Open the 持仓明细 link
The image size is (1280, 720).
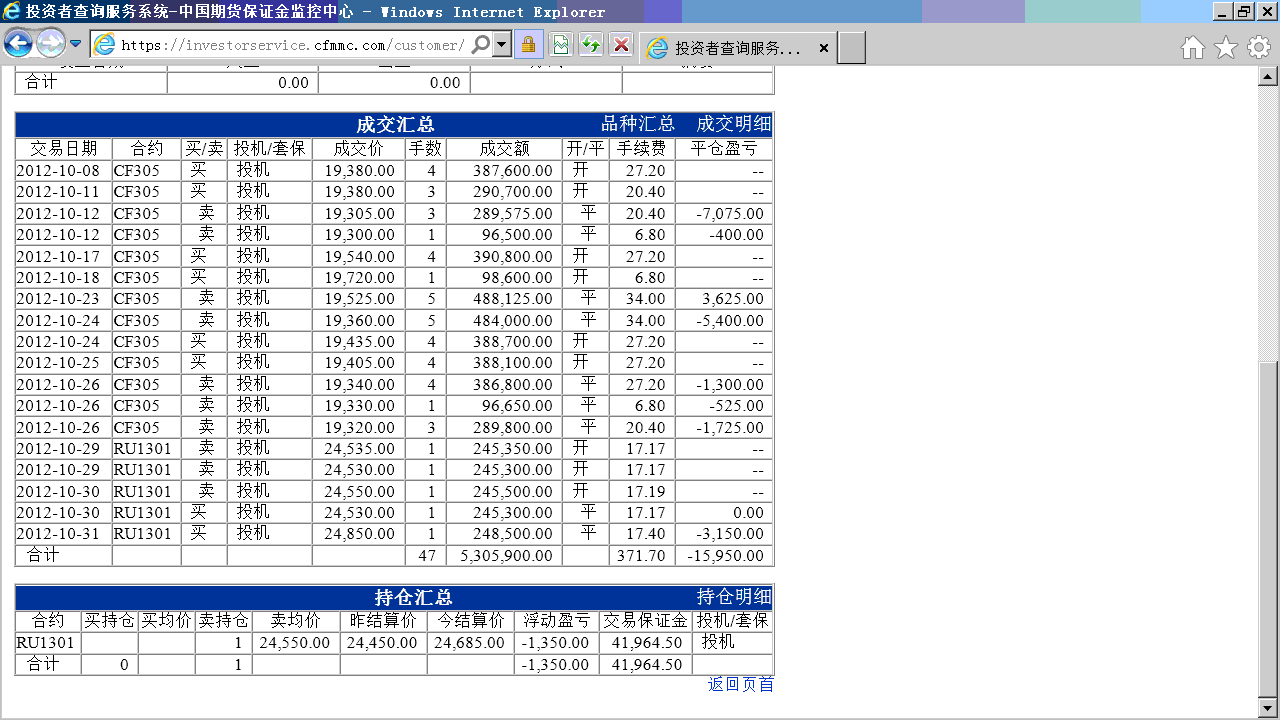734,597
